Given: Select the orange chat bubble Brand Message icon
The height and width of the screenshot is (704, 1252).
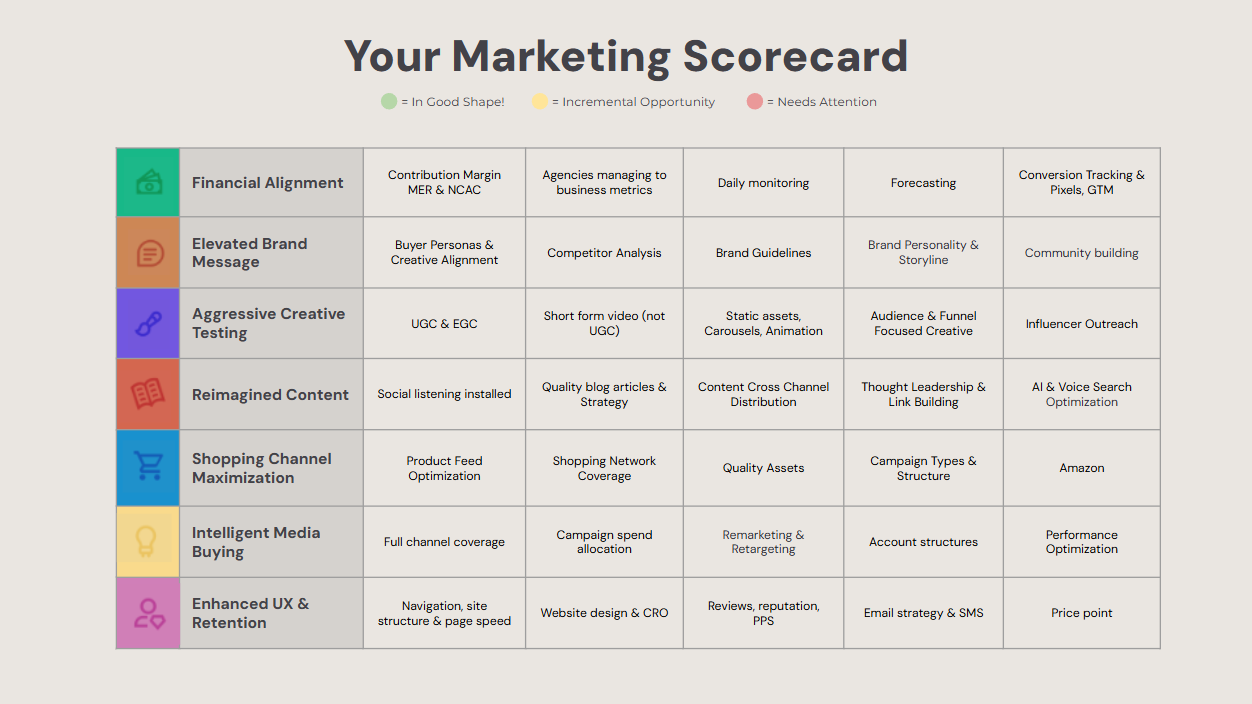Looking at the screenshot, I should point(149,253).
